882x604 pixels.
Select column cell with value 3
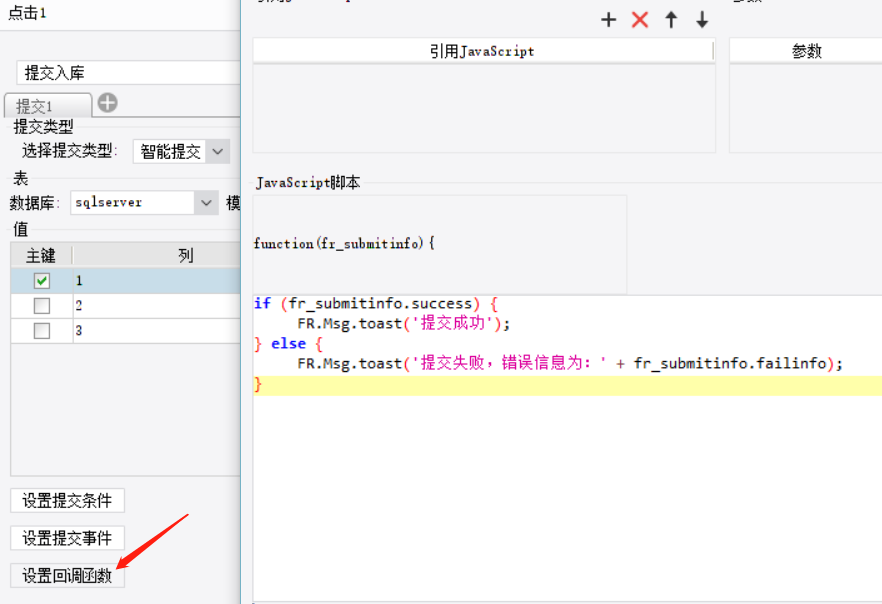click(157, 331)
